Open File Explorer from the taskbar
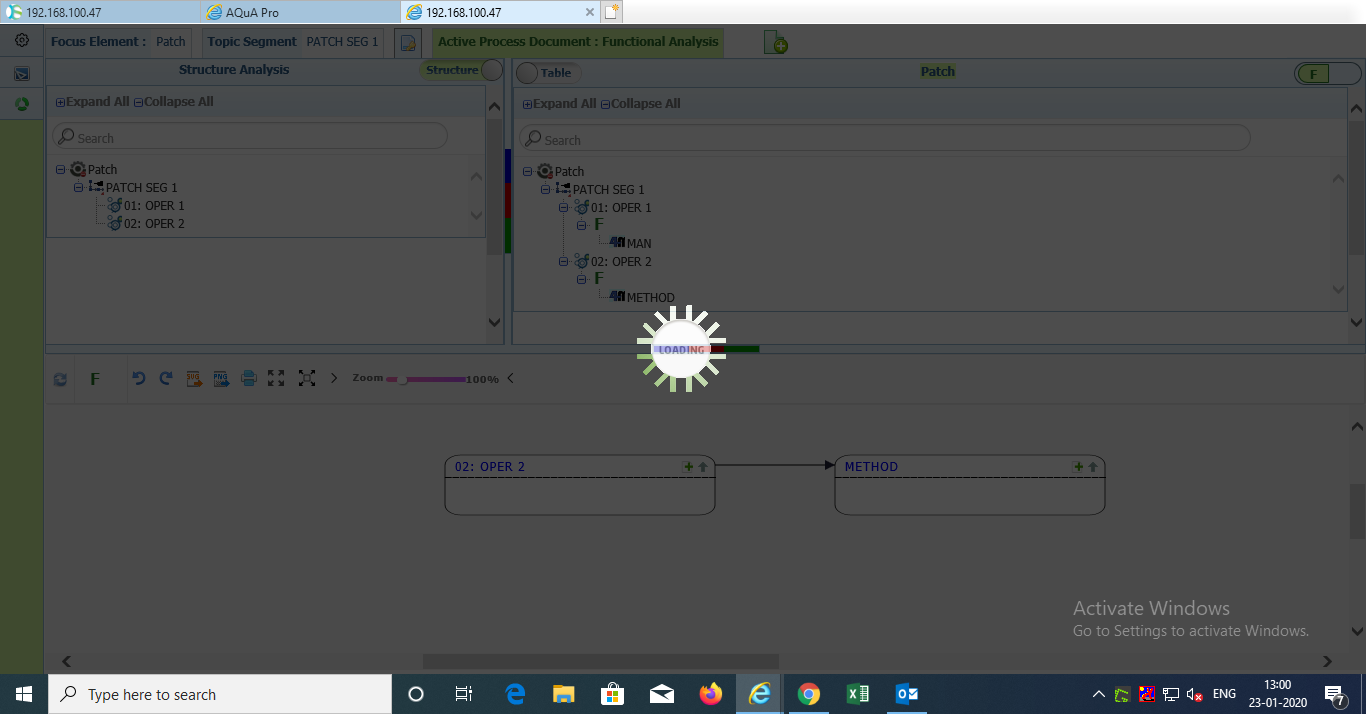 coord(564,694)
